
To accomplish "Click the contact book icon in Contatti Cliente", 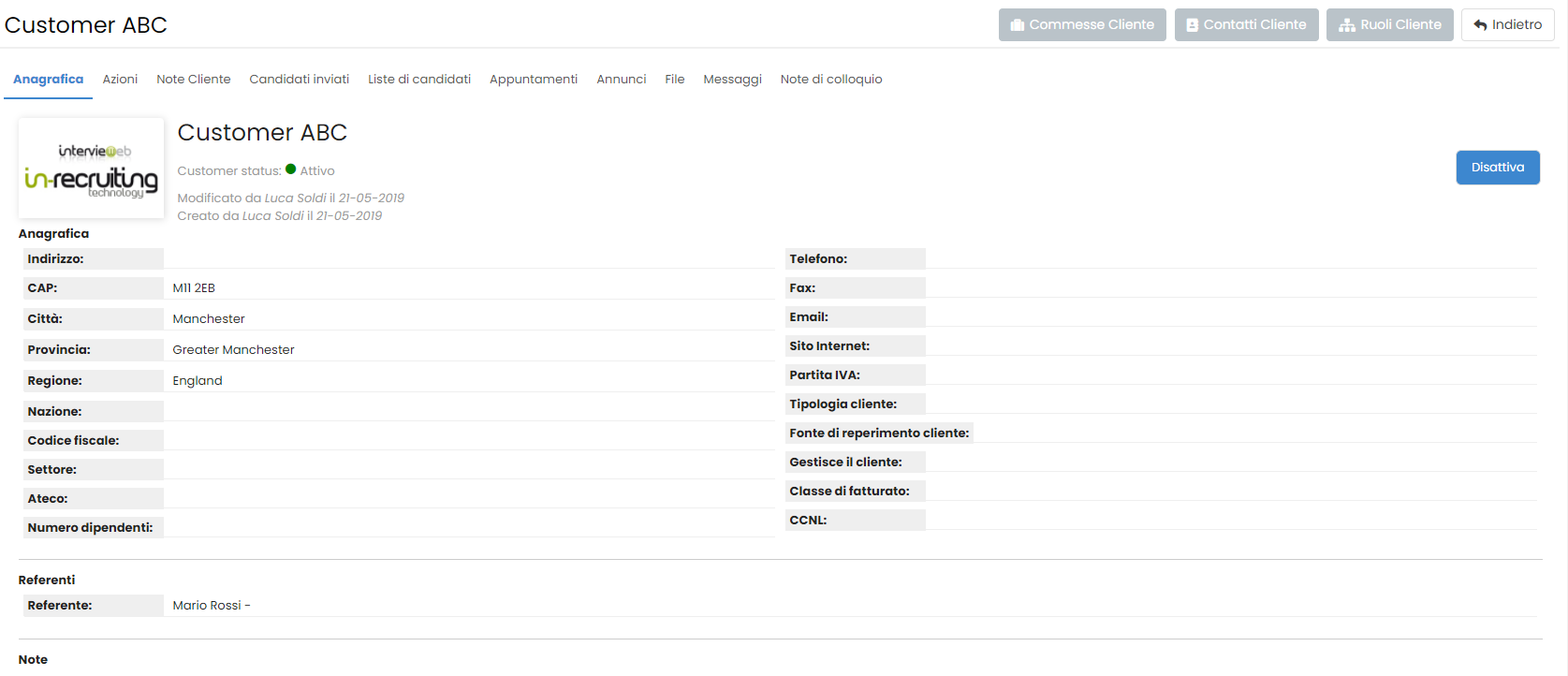I will tap(1192, 25).
